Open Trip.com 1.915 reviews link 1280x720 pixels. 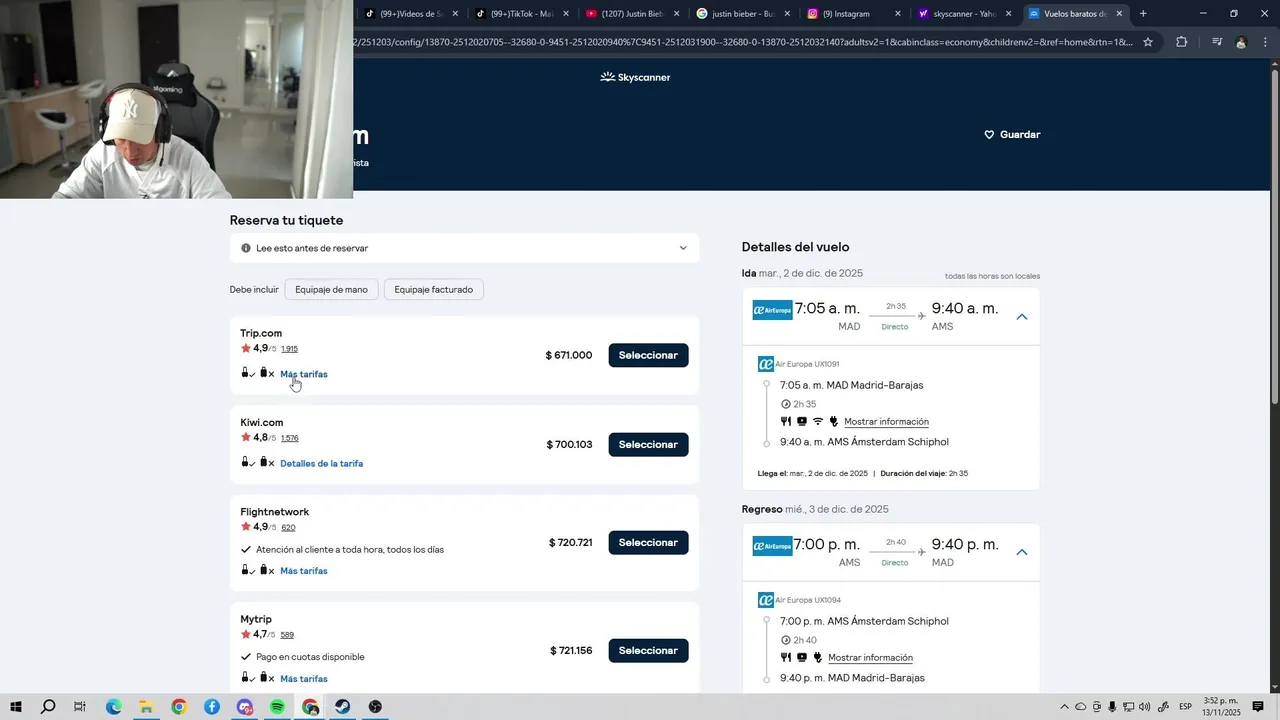tap(289, 349)
